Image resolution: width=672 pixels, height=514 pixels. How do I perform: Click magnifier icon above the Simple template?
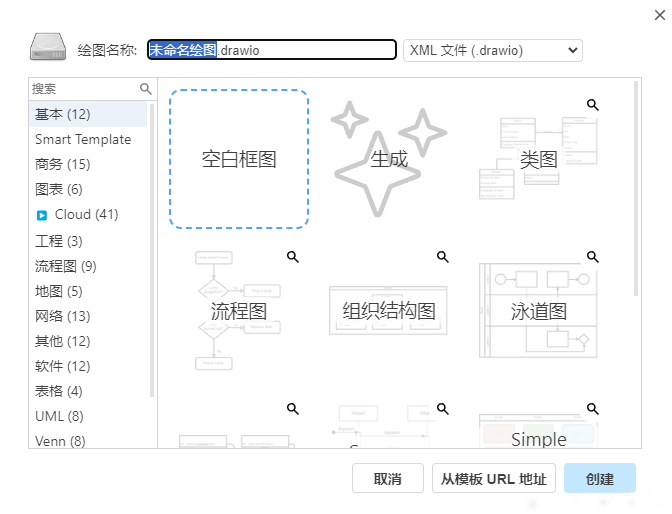point(593,408)
